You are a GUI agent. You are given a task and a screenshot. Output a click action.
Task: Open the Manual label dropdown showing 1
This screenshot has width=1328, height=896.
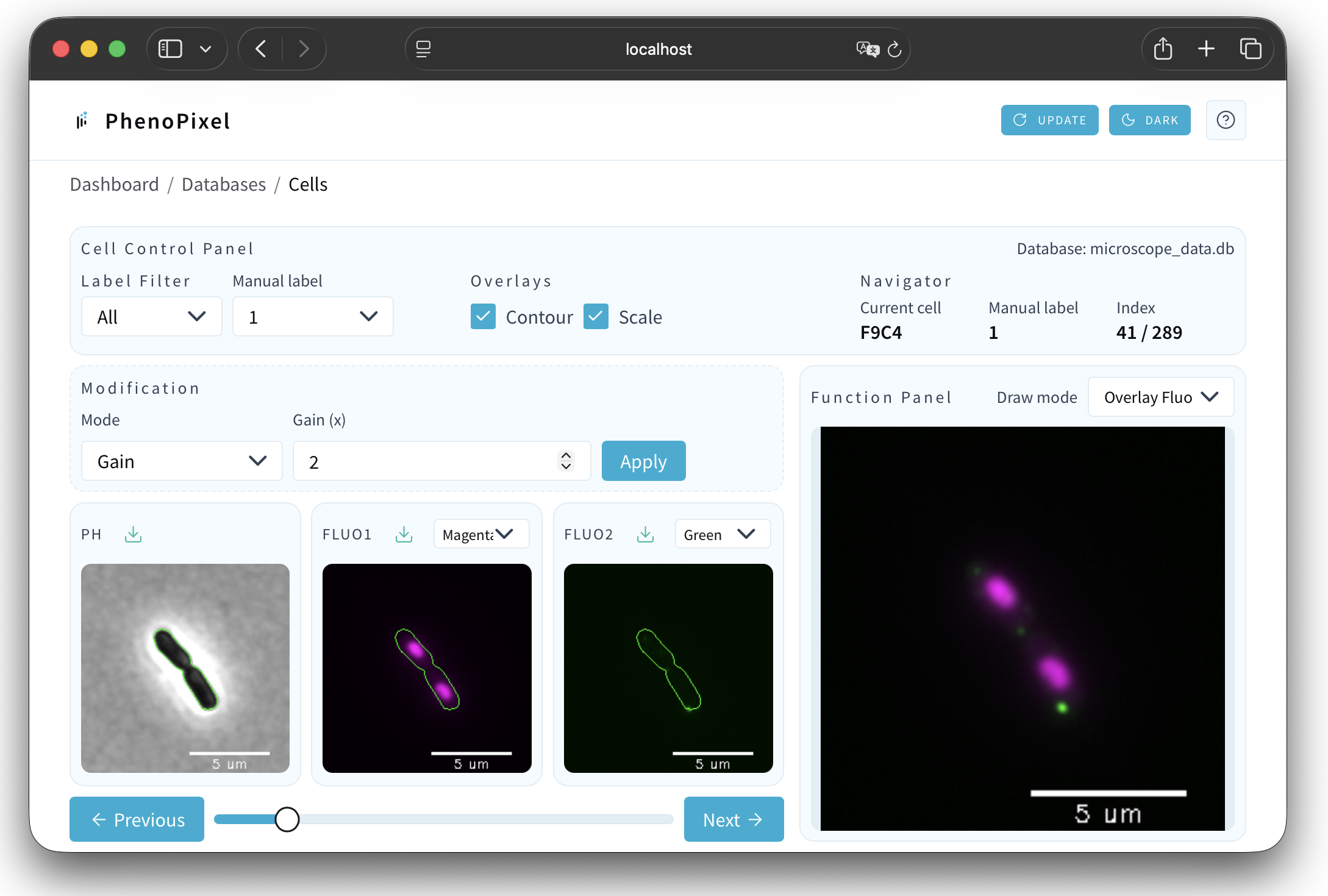tap(313, 316)
